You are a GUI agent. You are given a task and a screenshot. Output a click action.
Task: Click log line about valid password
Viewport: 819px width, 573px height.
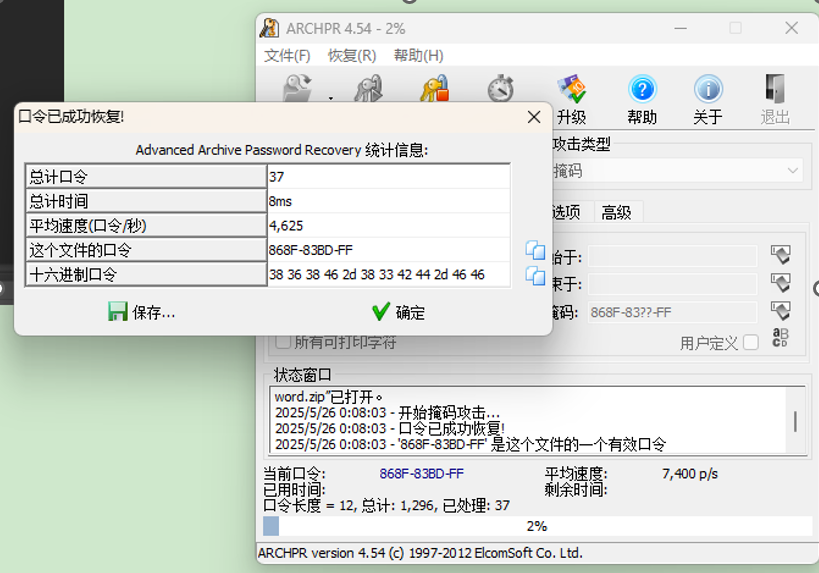point(471,445)
